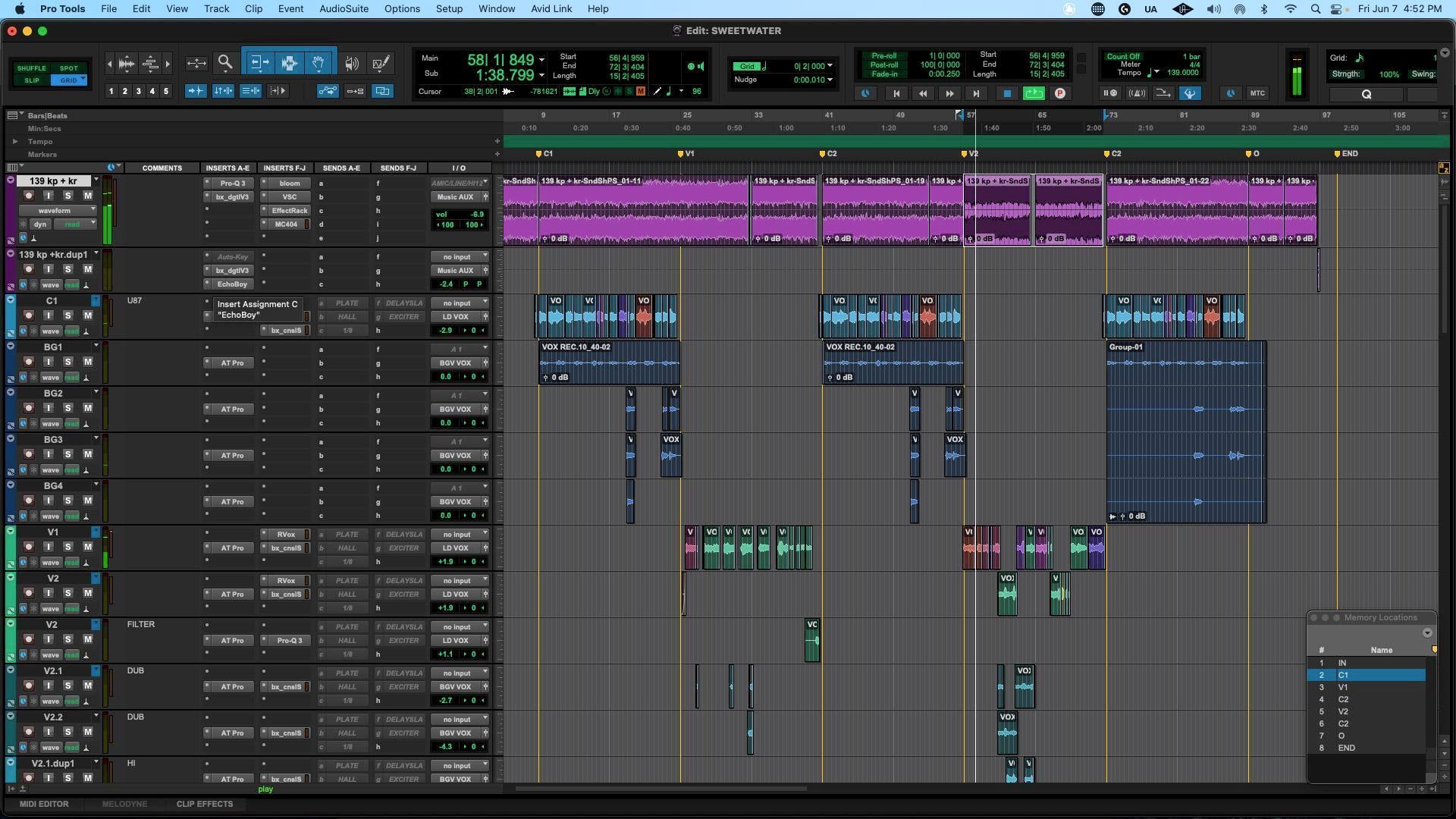Click the read automation mode on BG1
Screen dimensions: 1456x819
point(72,376)
